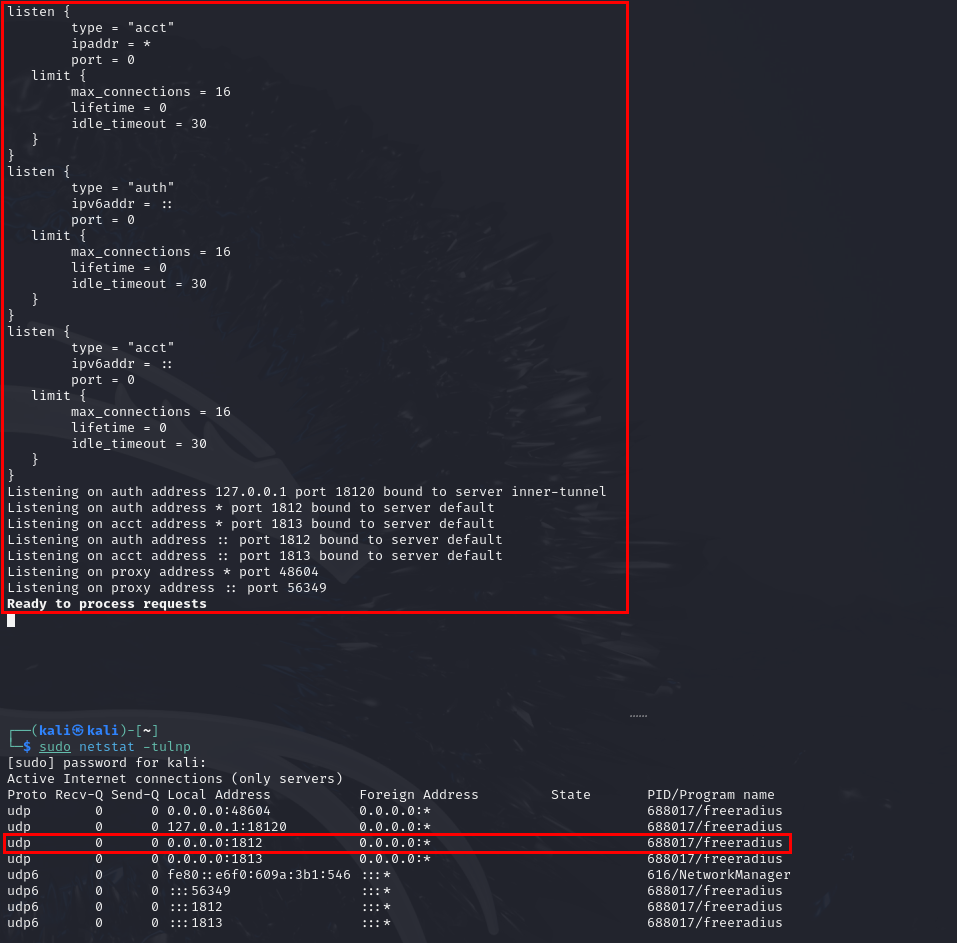Click the pane divider dots between terminals
957x943 pixels.
(638, 716)
